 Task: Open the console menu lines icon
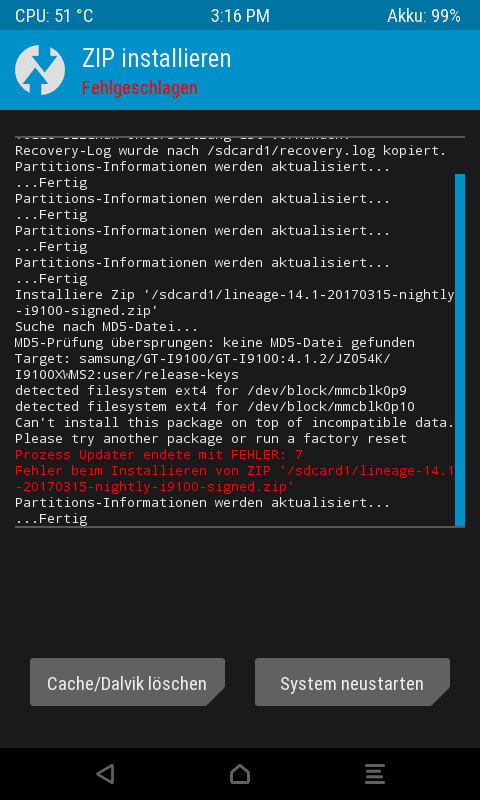375,774
